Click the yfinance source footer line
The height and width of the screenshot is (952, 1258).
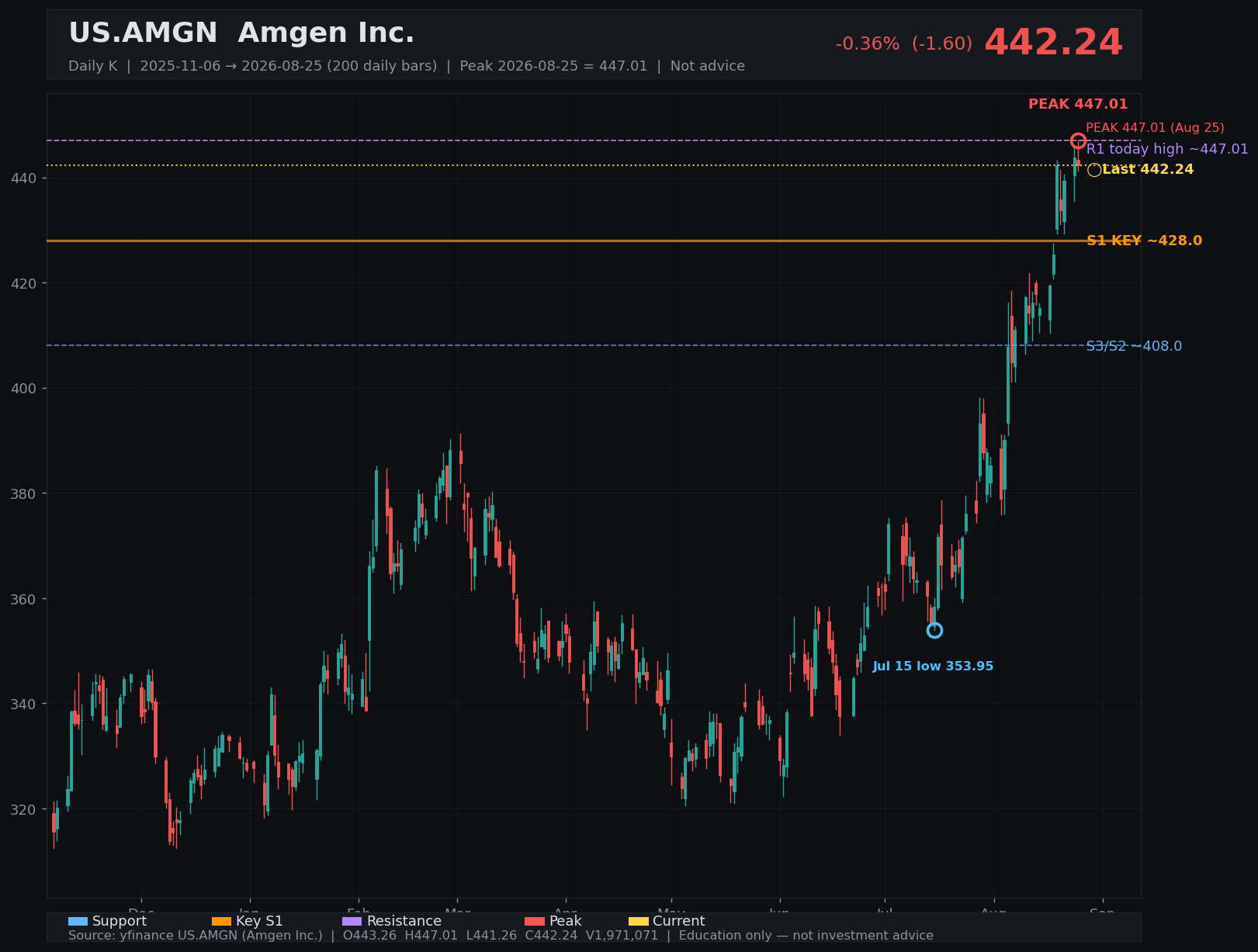pyautogui.click(x=501, y=936)
